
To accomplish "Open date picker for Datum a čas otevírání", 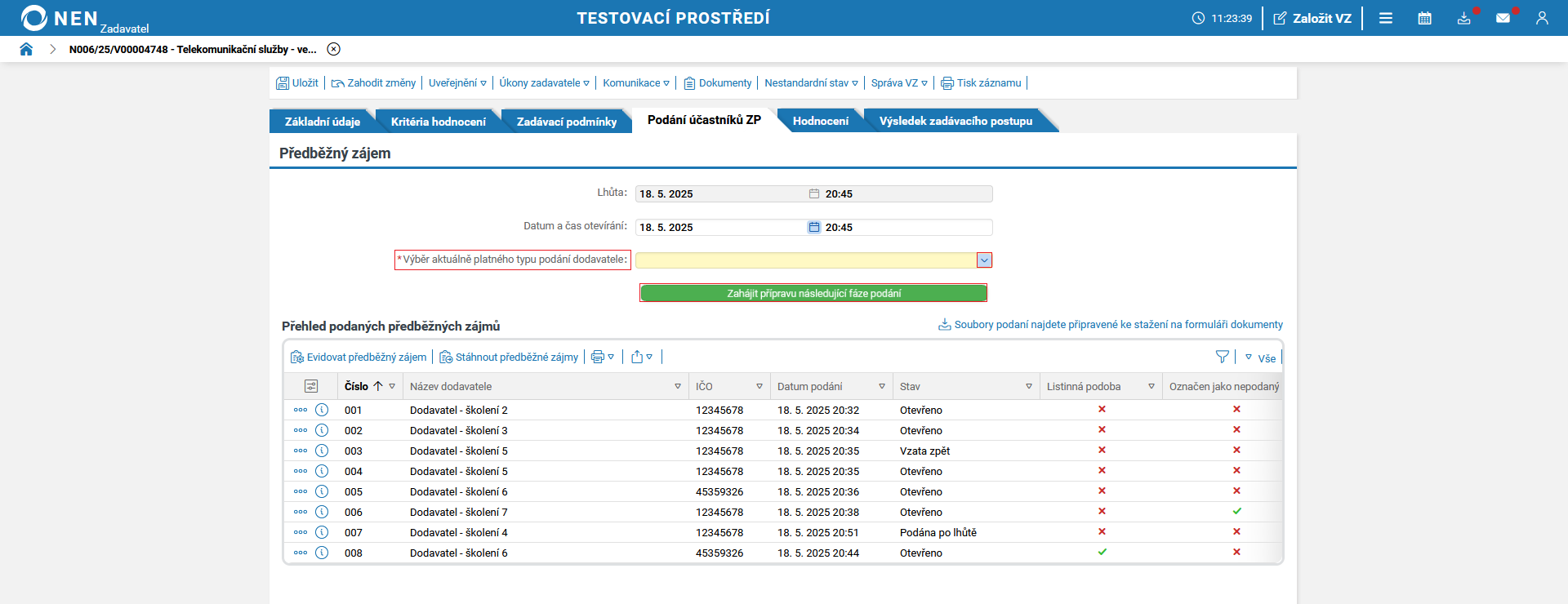I will tap(814, 227).
